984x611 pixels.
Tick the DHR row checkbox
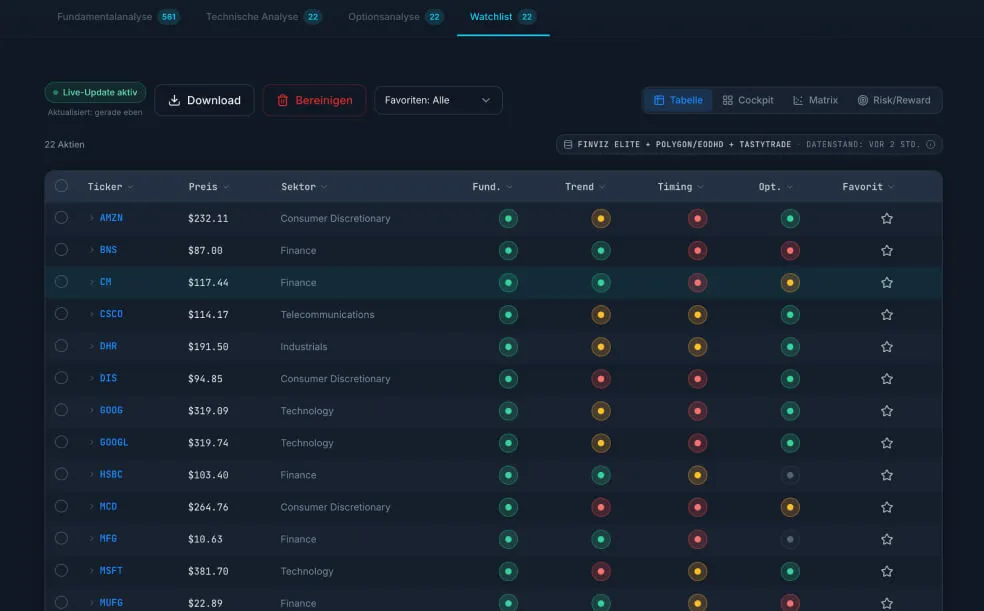61,346
